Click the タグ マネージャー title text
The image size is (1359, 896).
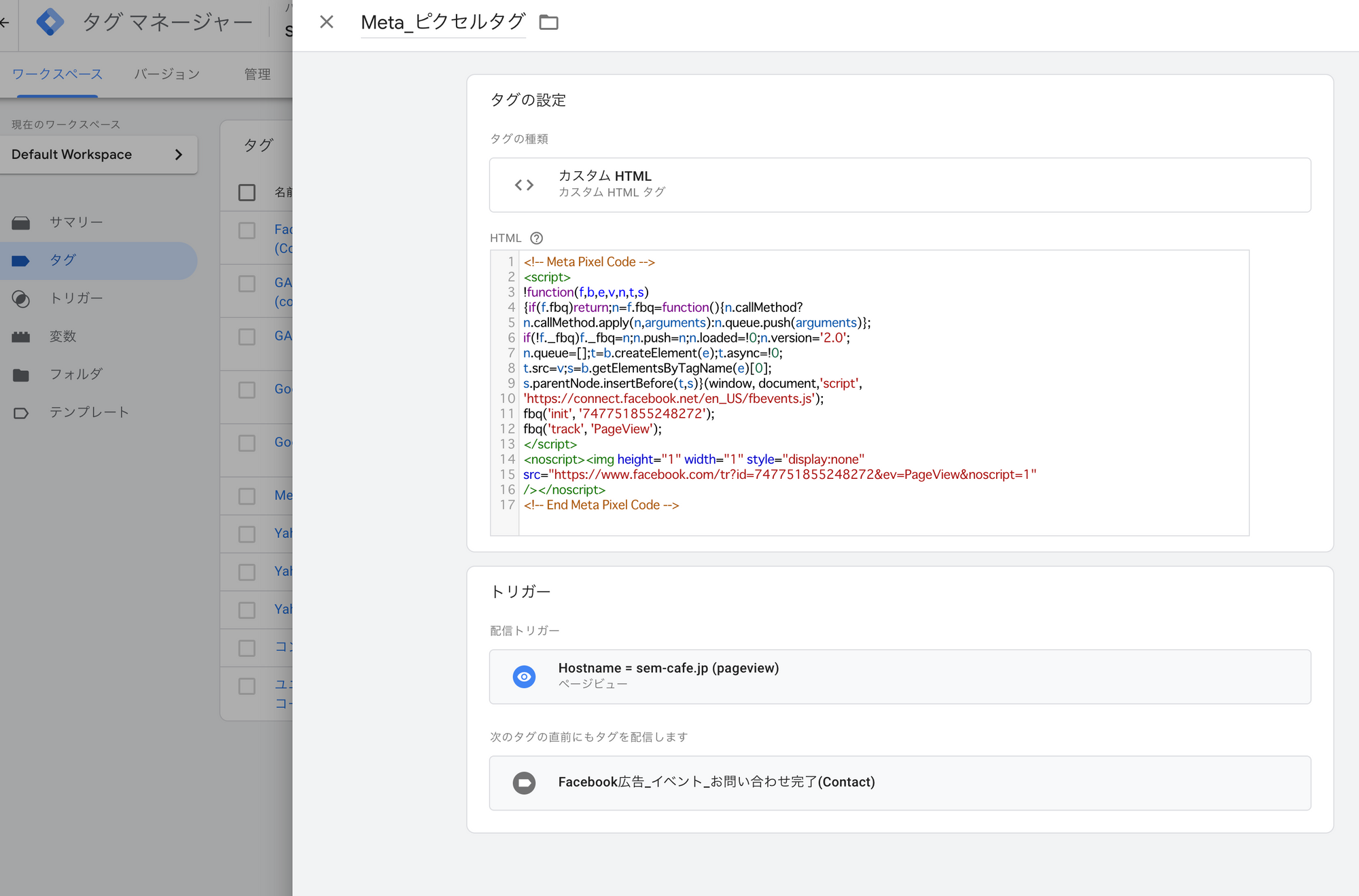click(x=167, y=22)
